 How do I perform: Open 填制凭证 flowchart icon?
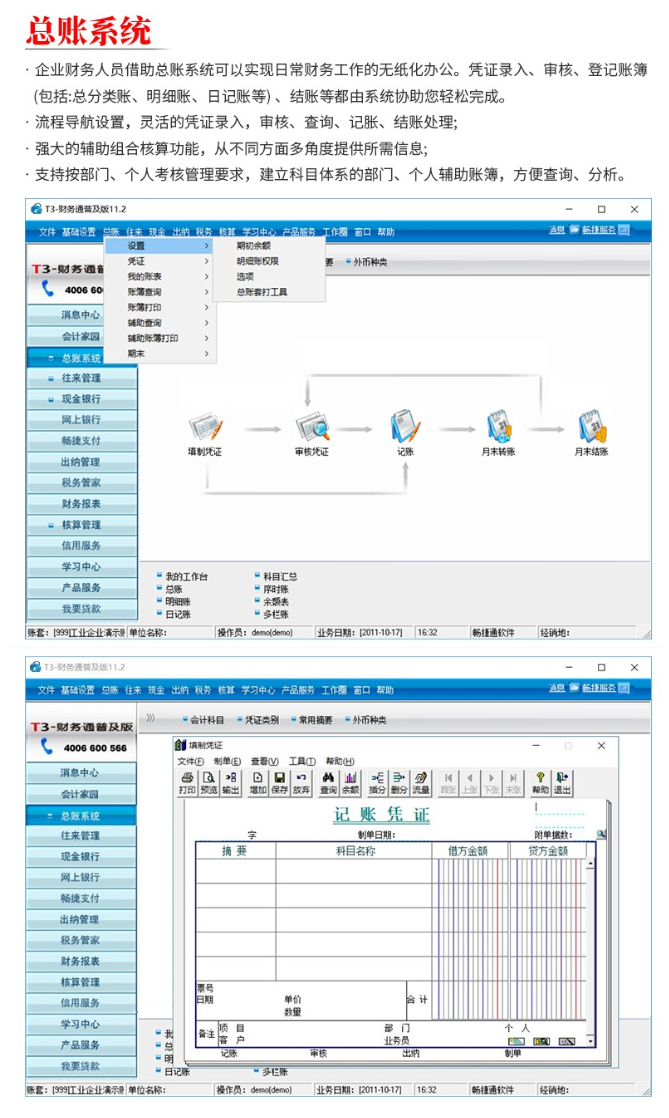point(205,426)
